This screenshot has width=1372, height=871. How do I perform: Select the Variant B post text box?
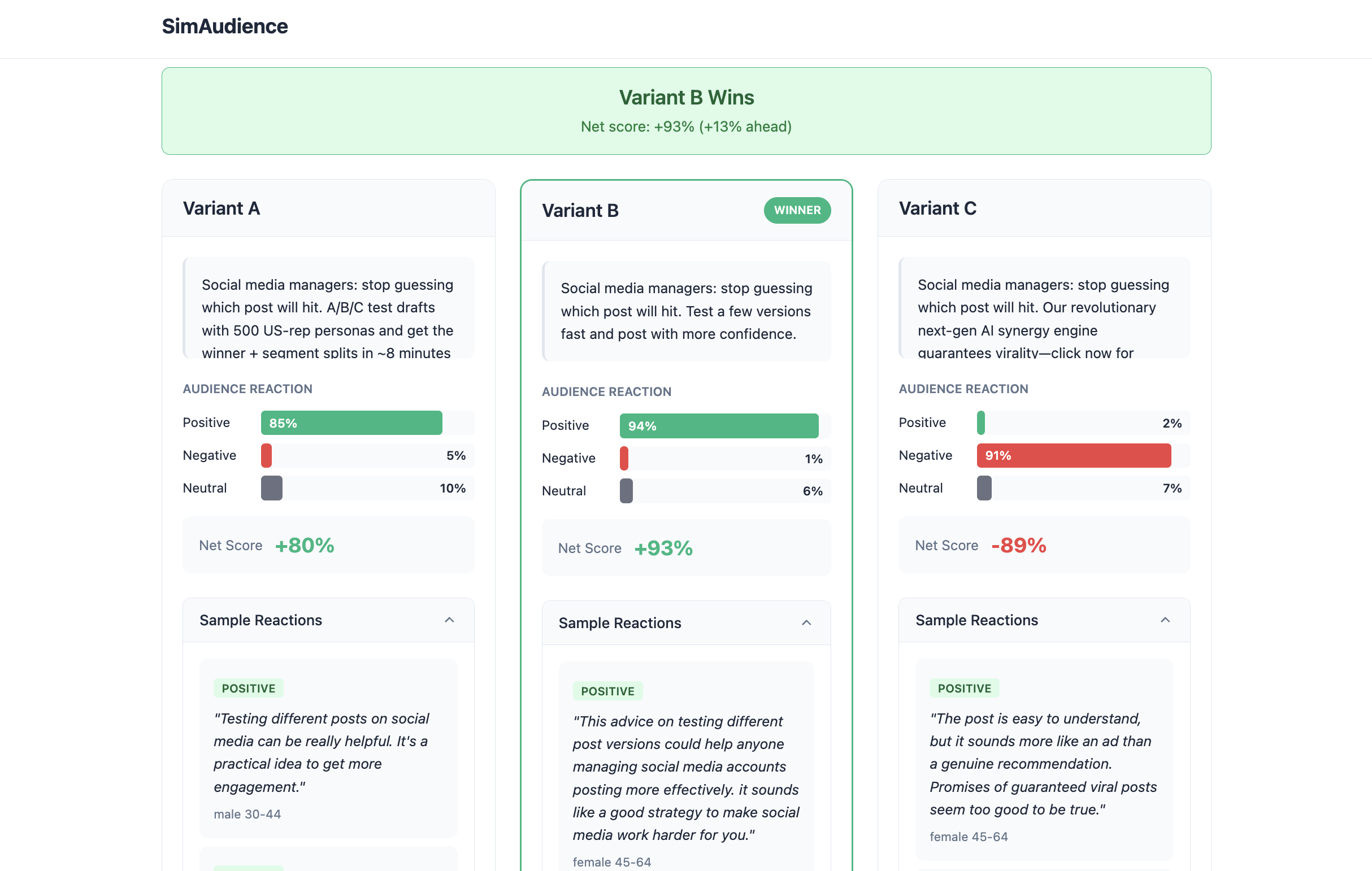[686, 311]
